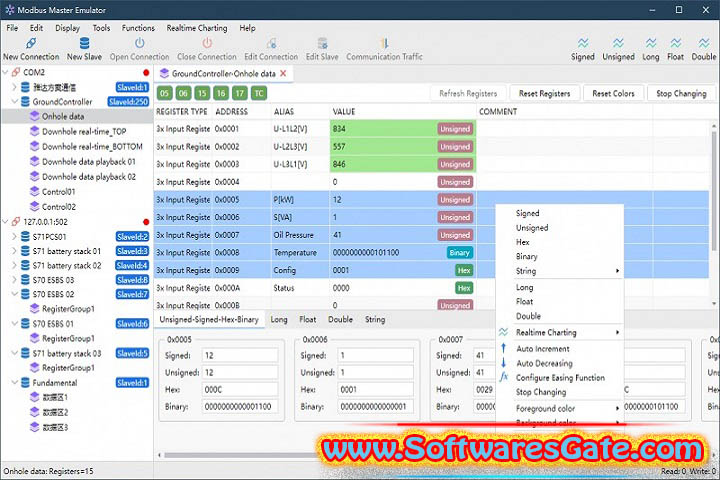Image resolution: width=720 pixels, height=480 pixels.
Task: Choose Binary in the context menu
Action: pyautogui.click(x=560, y=256)
